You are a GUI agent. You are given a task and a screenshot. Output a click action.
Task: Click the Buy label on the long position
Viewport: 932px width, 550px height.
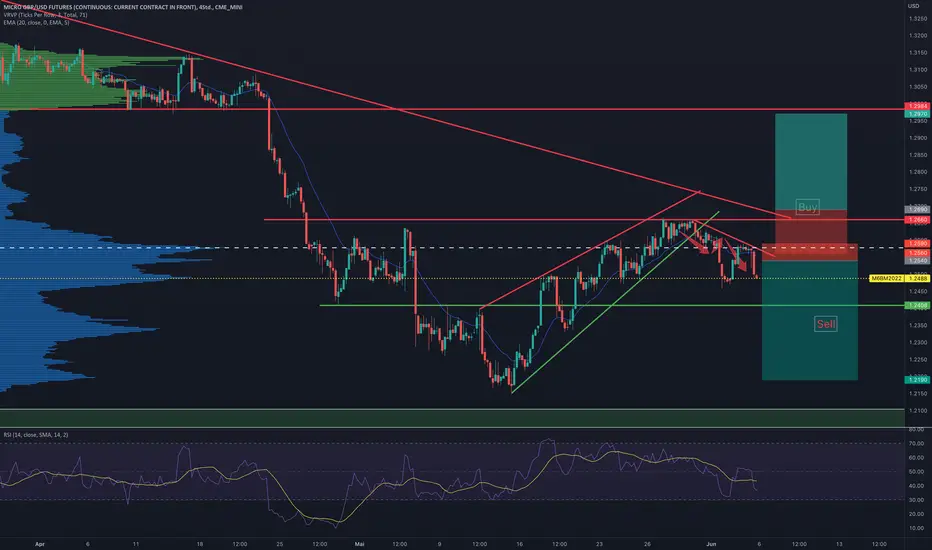pos(807,207)
